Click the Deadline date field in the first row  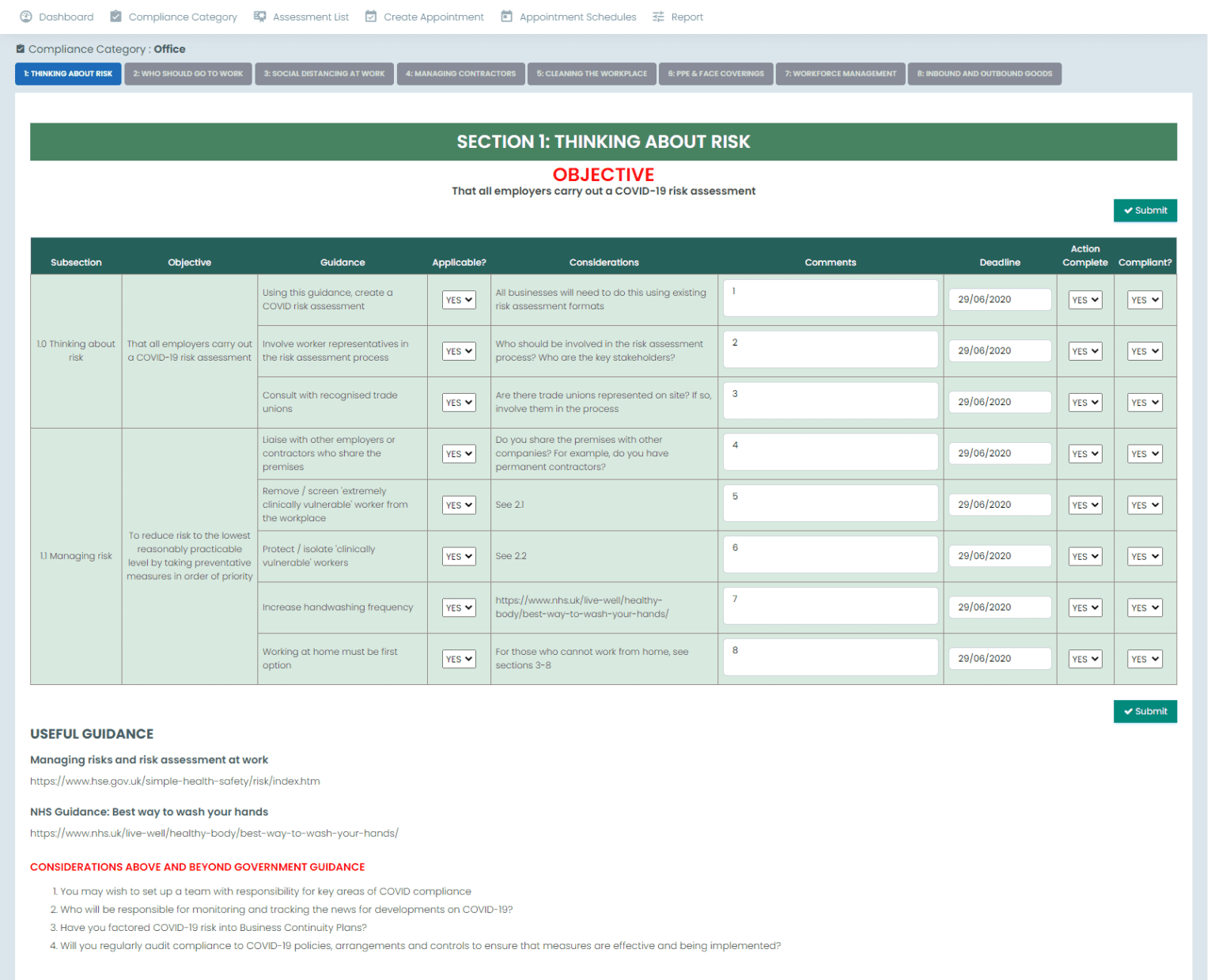pos(1000,299)
